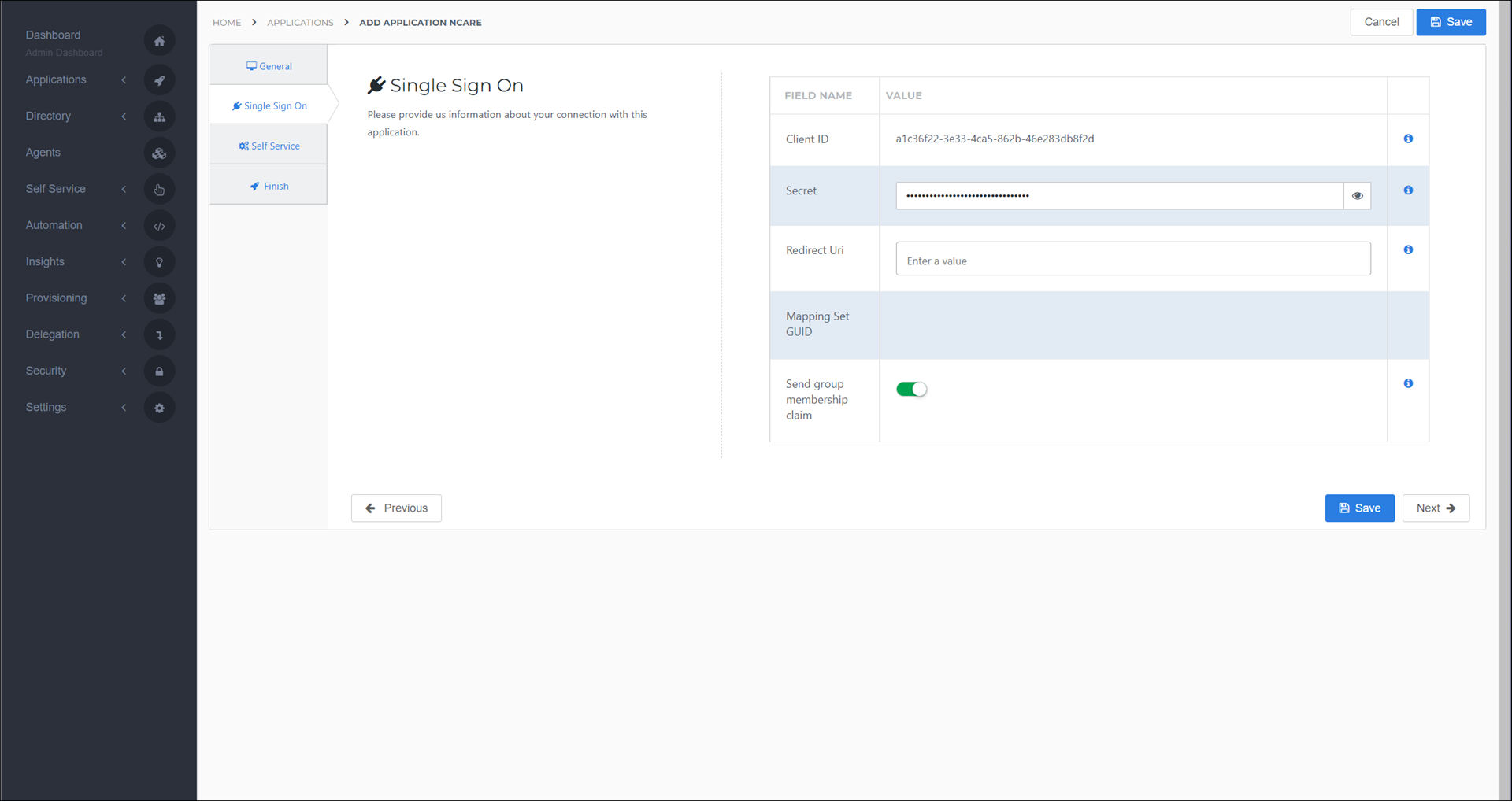Click the Mapping Set GUID label
The height and width of the screenshot is (802, 1512).
(817, 324)
